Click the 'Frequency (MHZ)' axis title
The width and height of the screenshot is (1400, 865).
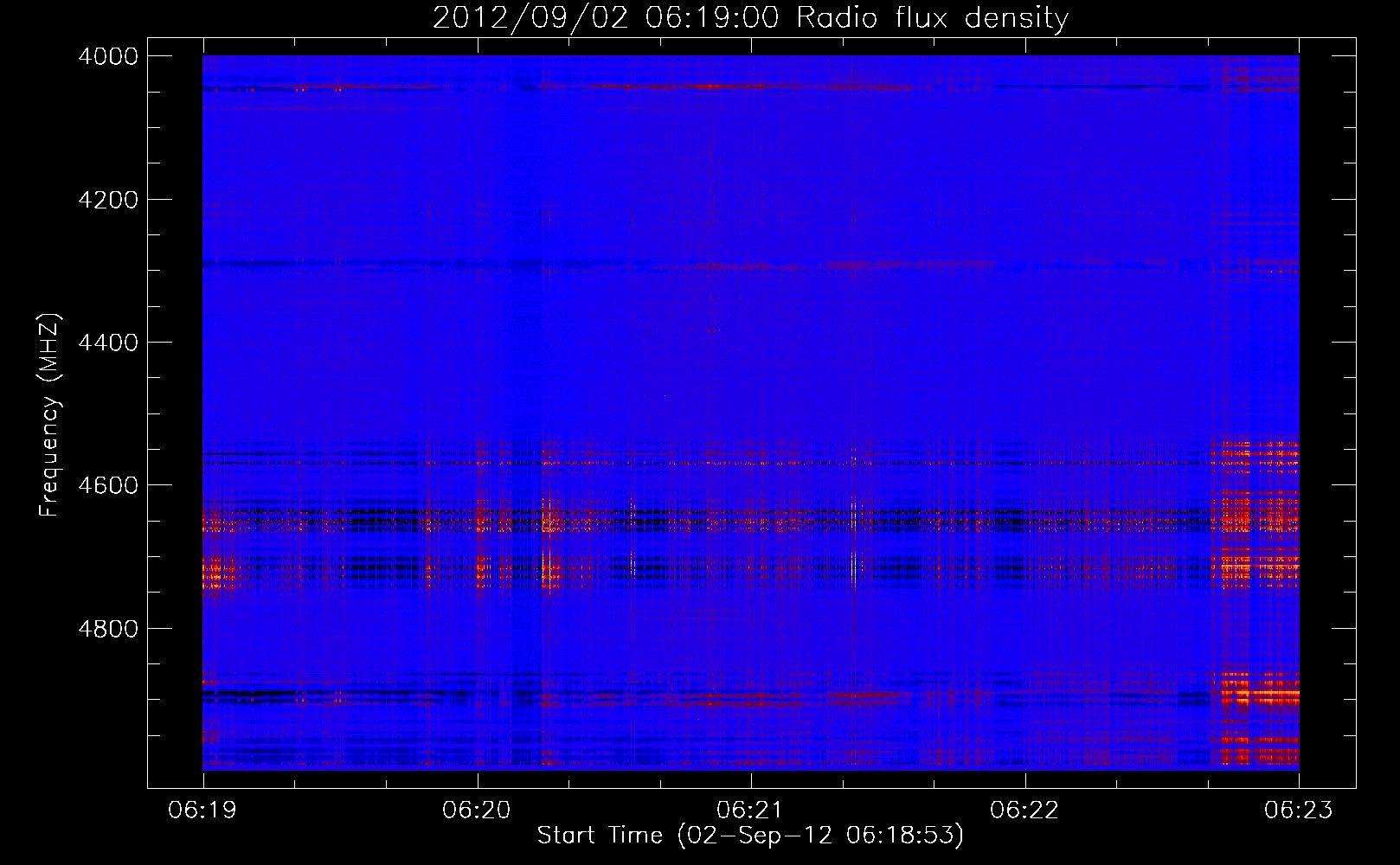50,415
